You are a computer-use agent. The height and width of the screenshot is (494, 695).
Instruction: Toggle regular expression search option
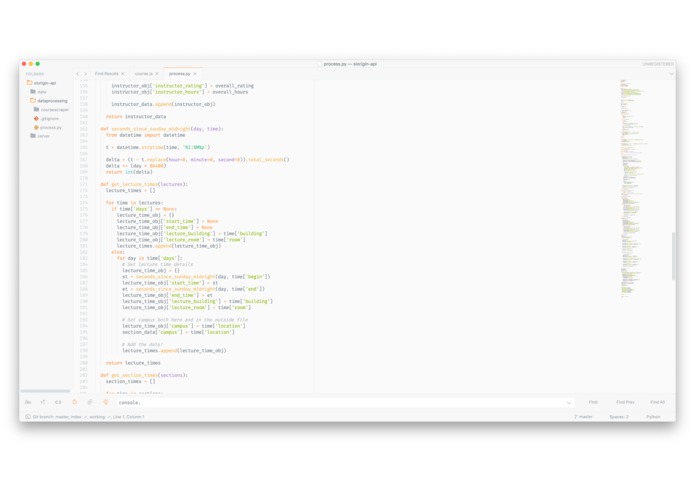coord(28,402)
